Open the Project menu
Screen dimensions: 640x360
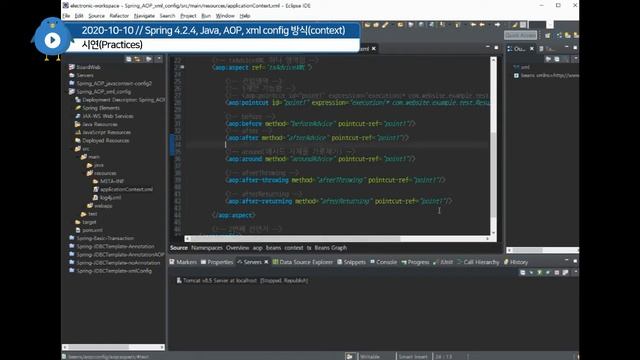pyautogui.click(x=188, y=16)
